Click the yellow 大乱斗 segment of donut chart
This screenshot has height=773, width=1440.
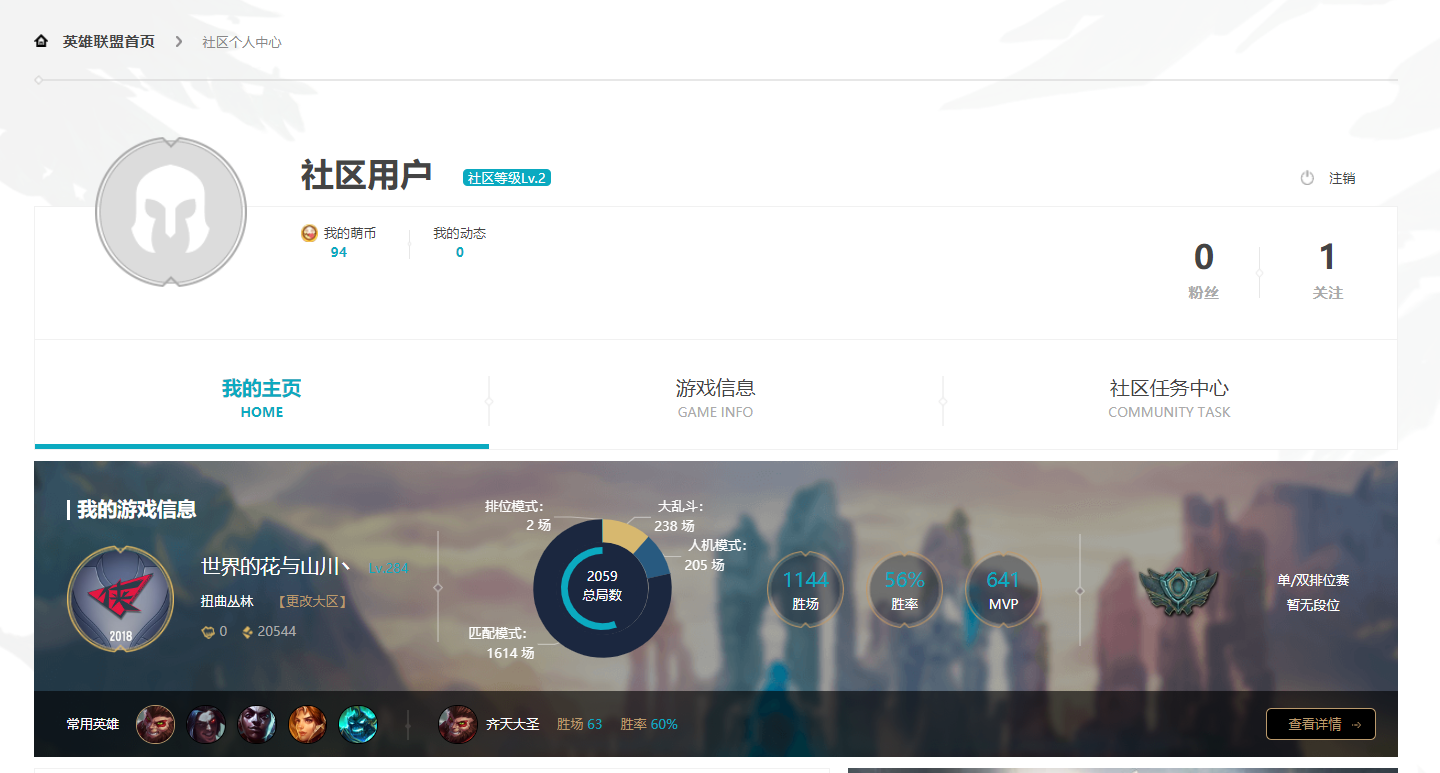(x=625, y=534)
